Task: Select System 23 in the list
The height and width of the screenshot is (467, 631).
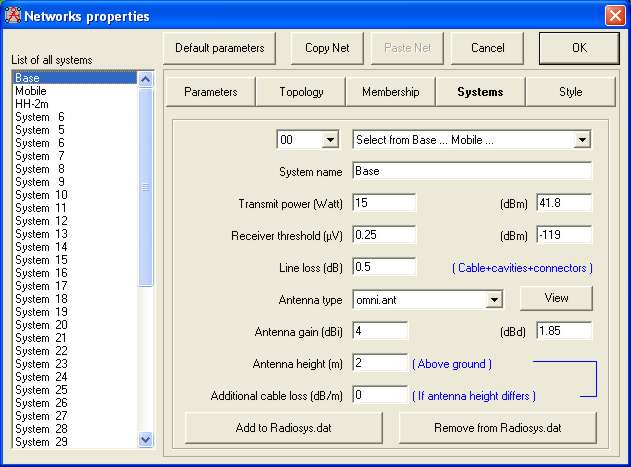Action: tap(75, 364)
